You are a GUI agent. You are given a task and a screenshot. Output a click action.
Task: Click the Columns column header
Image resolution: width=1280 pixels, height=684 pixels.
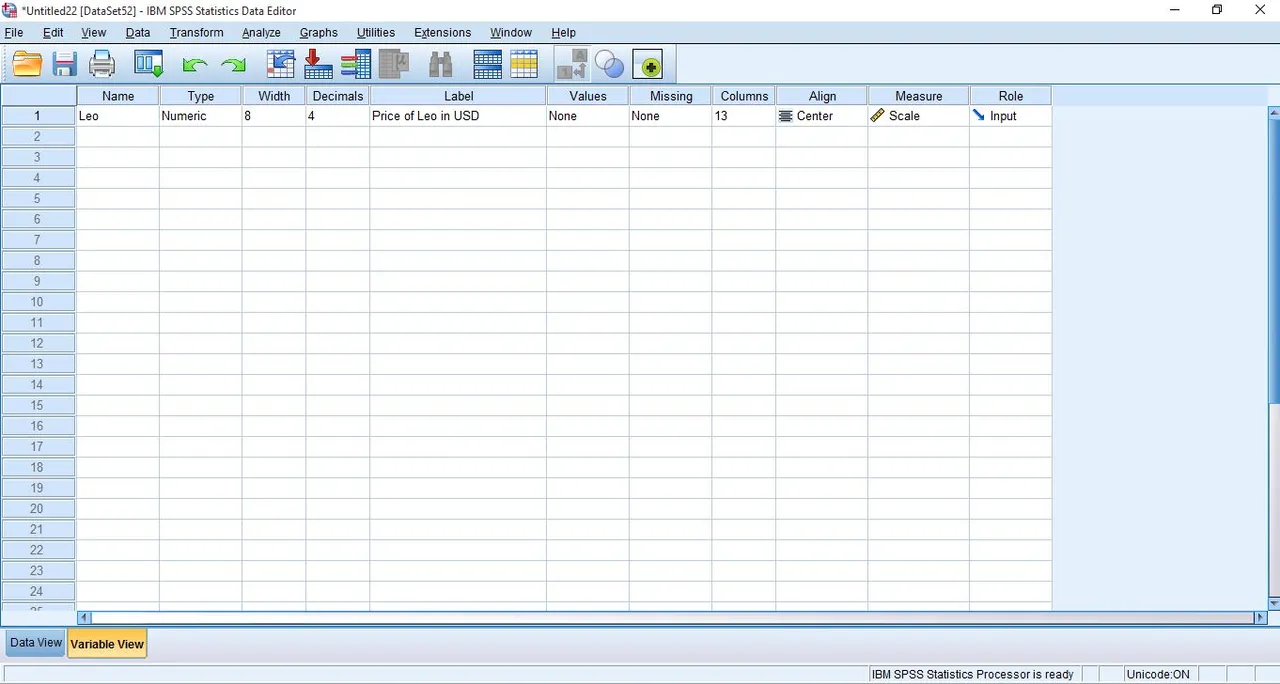744,96
